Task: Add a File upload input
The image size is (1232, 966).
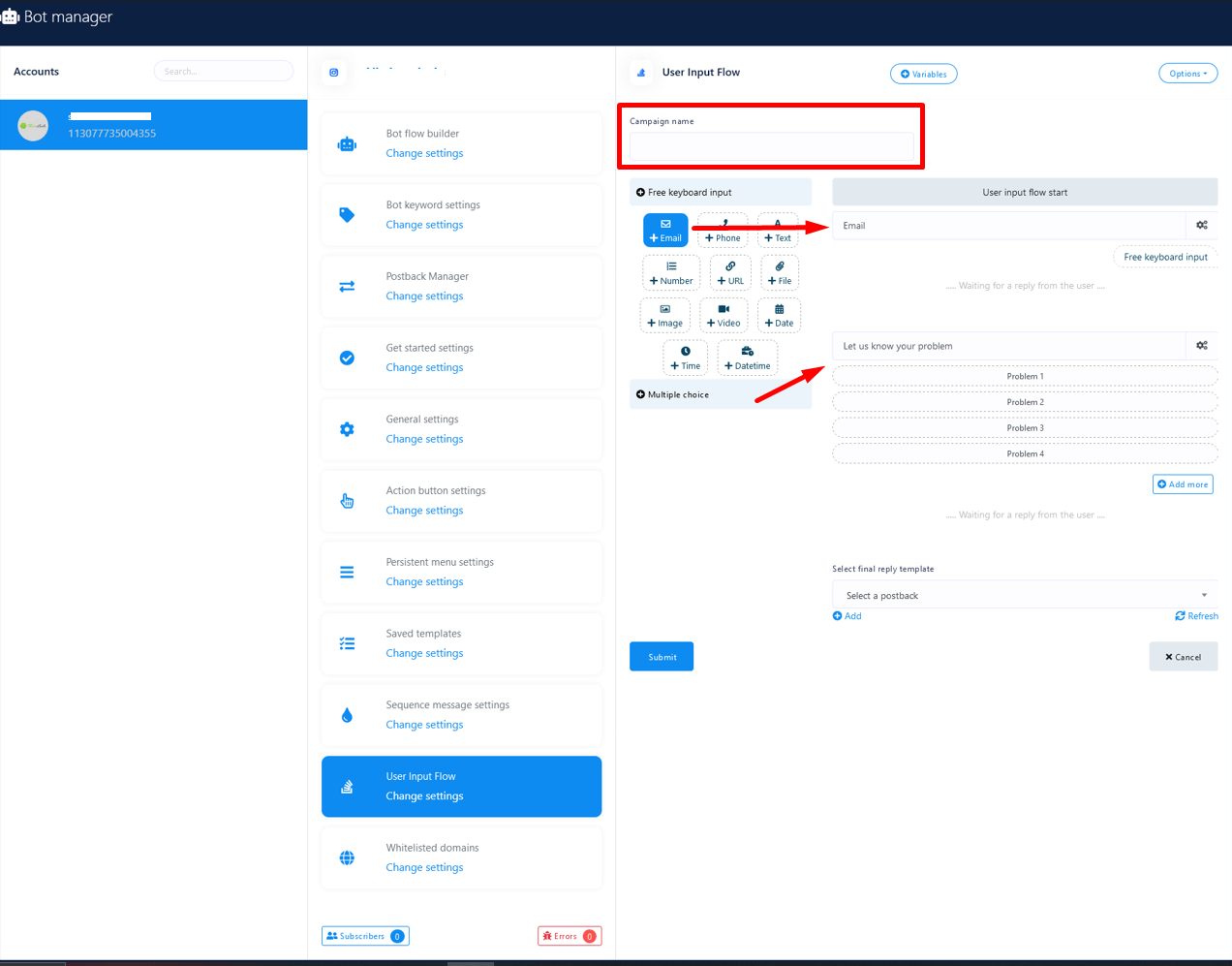Action: click(780, 273)
